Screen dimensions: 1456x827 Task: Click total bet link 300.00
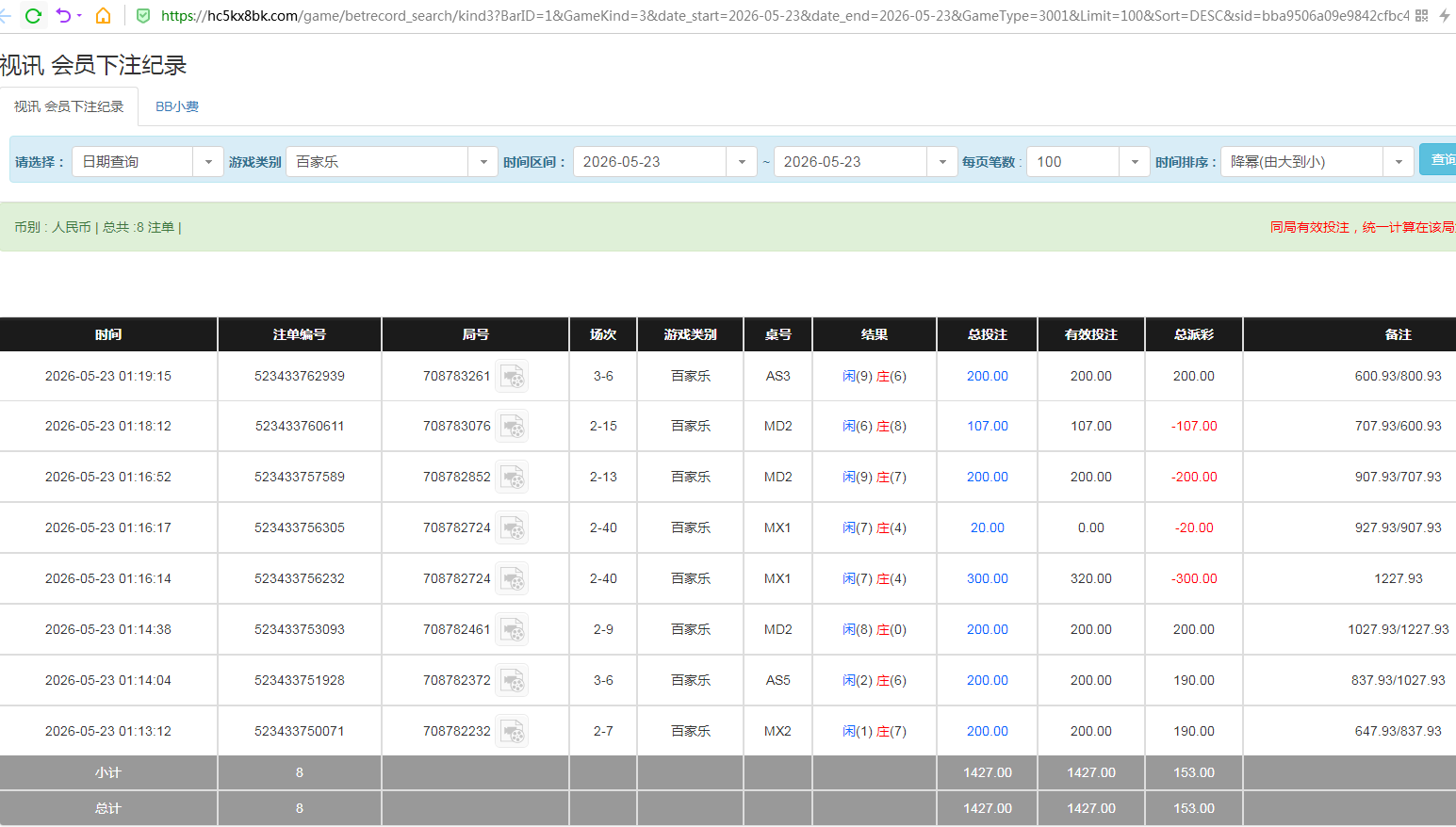tap(987, 579)
